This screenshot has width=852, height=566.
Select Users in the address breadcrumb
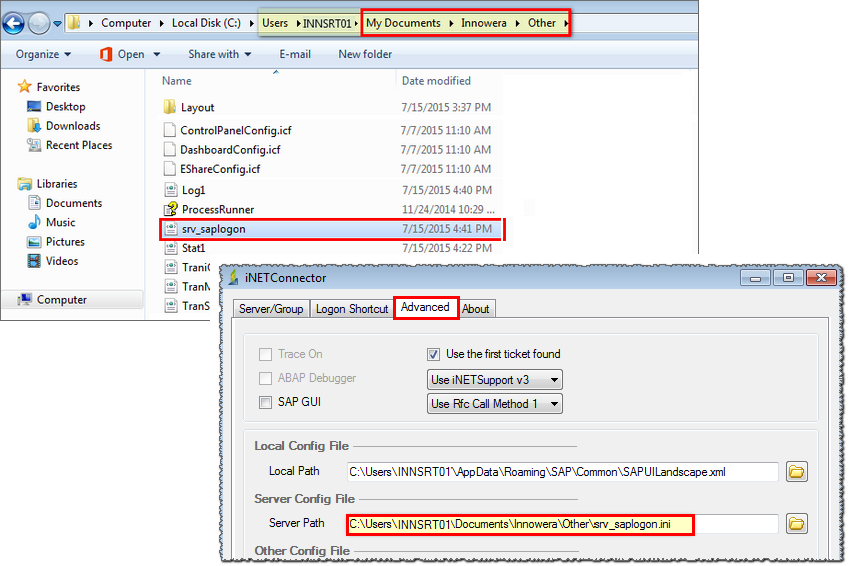click(275, 23)
